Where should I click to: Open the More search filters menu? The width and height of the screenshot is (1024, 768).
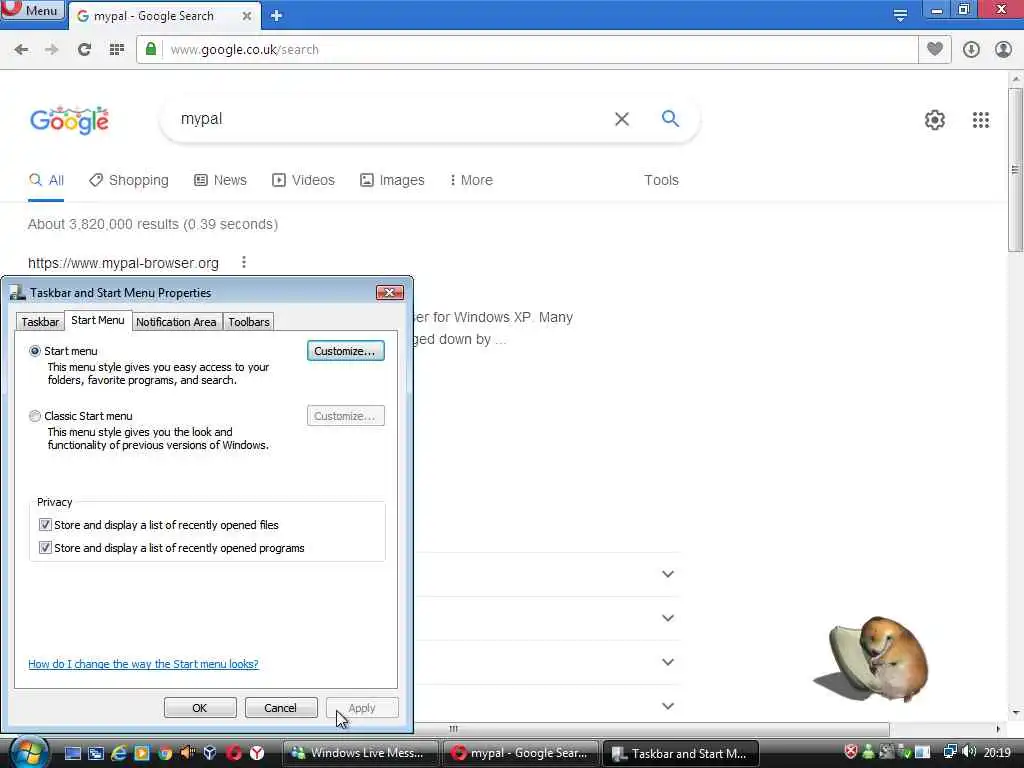click(471, 180)
